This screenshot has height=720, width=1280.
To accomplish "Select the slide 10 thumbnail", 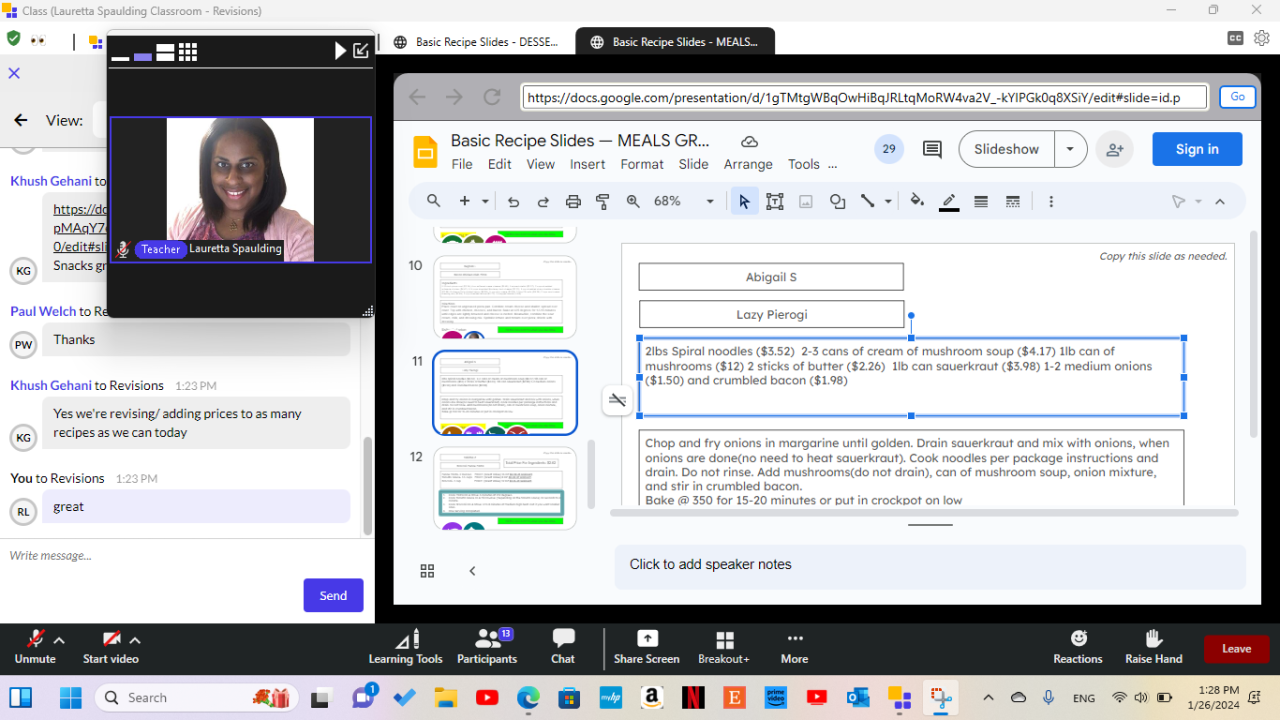I will pyautogui.click(x=504, y=297).
